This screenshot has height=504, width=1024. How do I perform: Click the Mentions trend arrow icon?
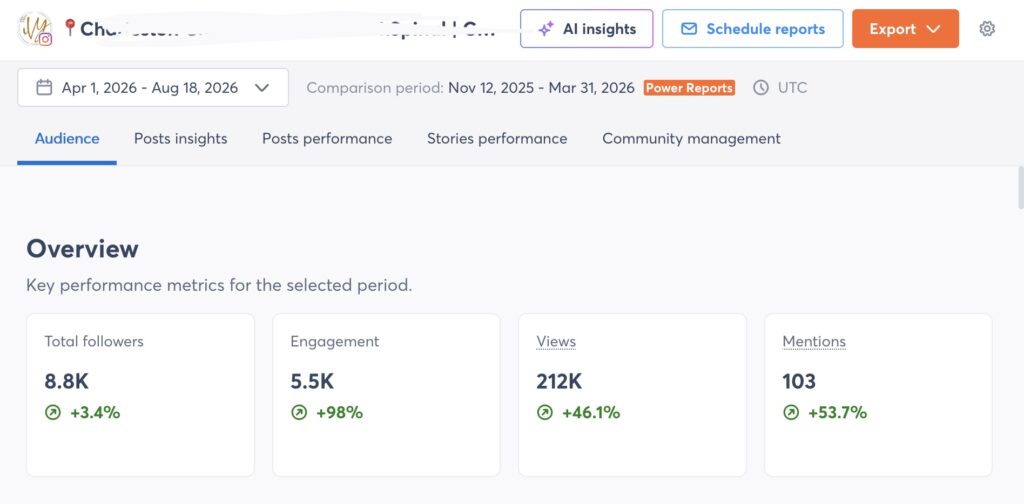tap(791, 413)
